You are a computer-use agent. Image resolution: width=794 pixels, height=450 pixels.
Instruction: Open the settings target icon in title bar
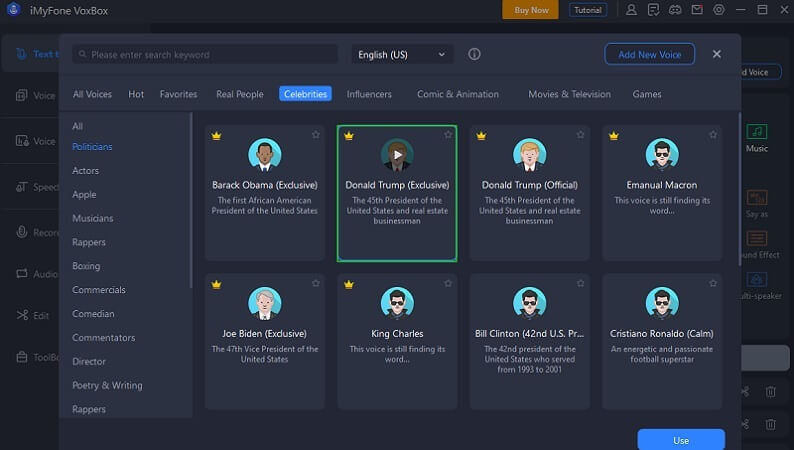click(719, 10)
